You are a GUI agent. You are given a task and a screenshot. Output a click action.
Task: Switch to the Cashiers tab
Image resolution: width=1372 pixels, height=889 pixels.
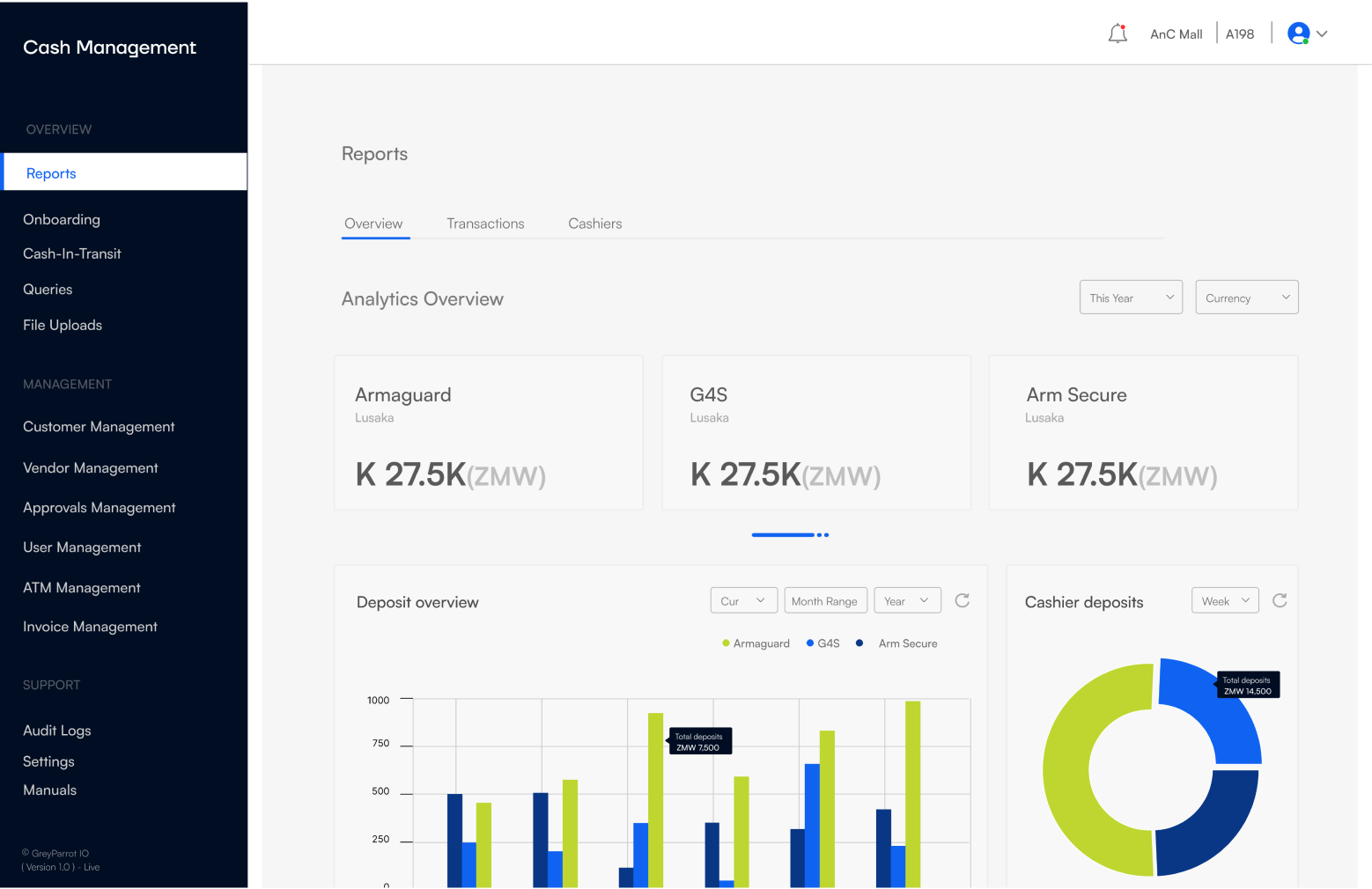594,224
